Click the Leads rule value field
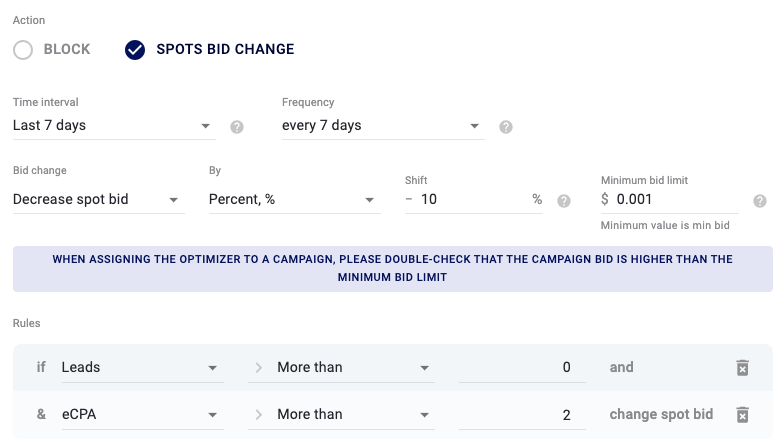Viewport: 778px width, 448px height. [522, 368]
